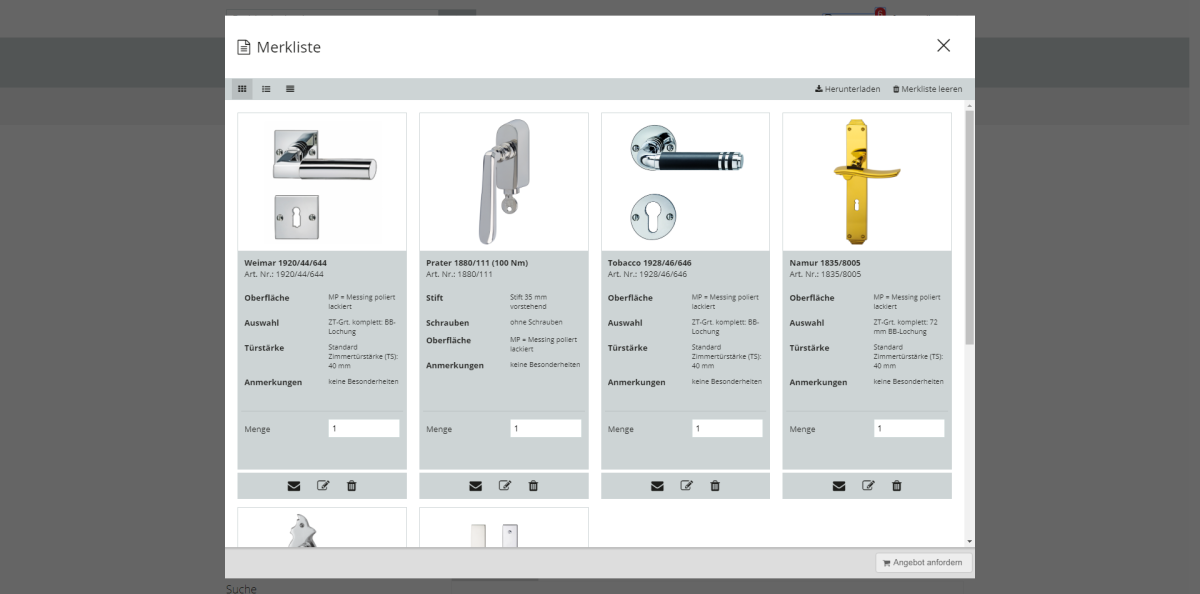Click 'ohne Schrauben' value in Prater card
Viewport: 1200px width, 594px height.
[x=536, y=322]
